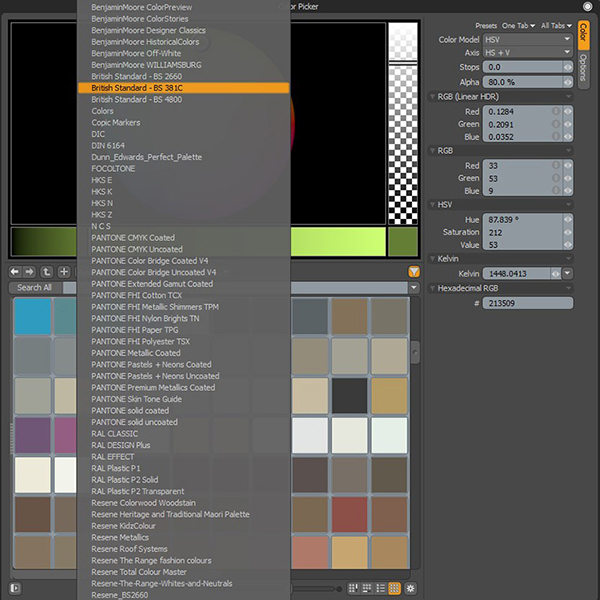Viewport: 600px width, 600px height.
Task: Click the round pin button in title bar
Action: point(587,6)
